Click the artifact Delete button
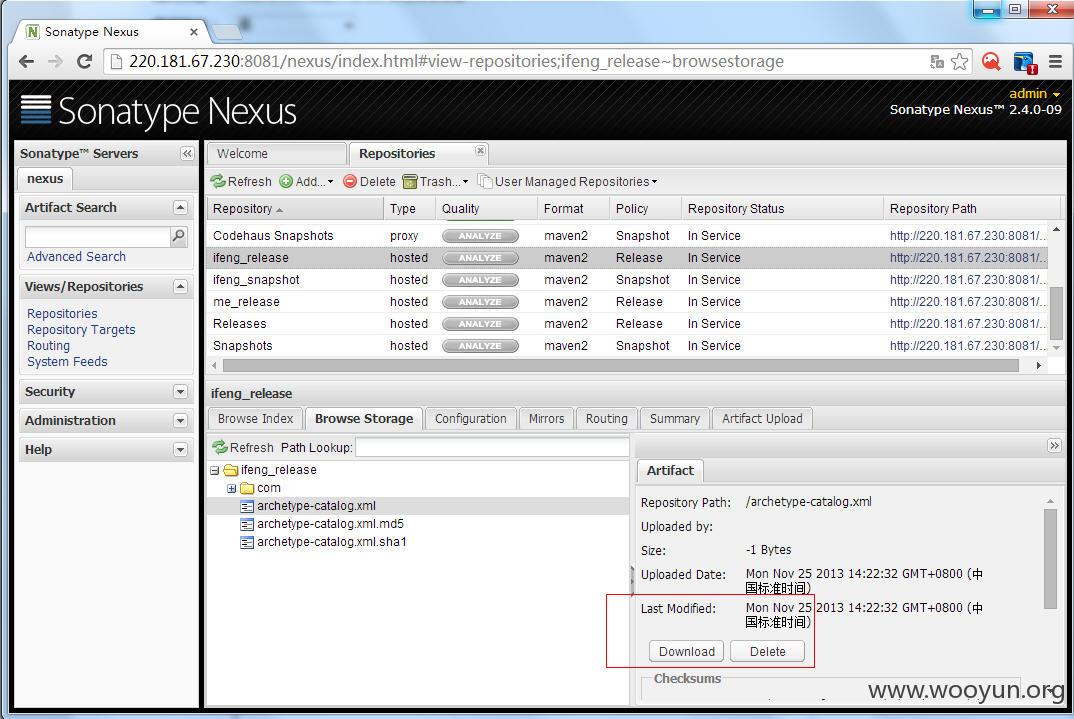This screenshot has width=1074, height=719. pos(767,651)
